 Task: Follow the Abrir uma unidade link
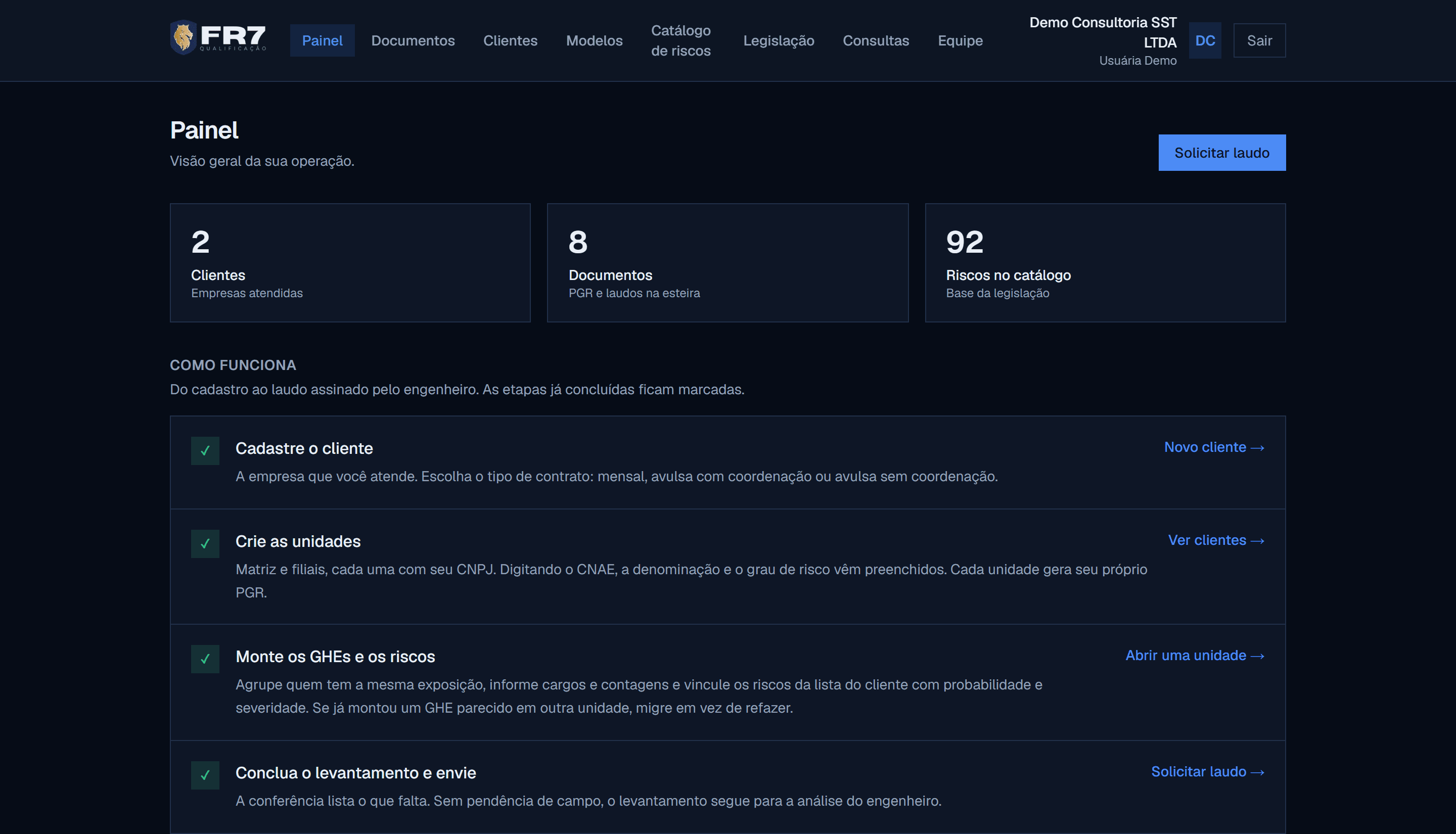coord(1195,655)
